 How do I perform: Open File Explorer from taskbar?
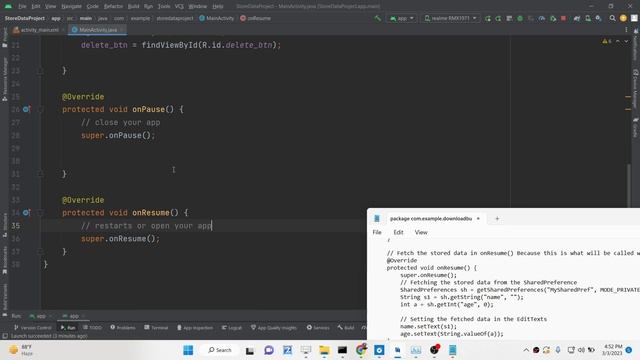point(324,350)
